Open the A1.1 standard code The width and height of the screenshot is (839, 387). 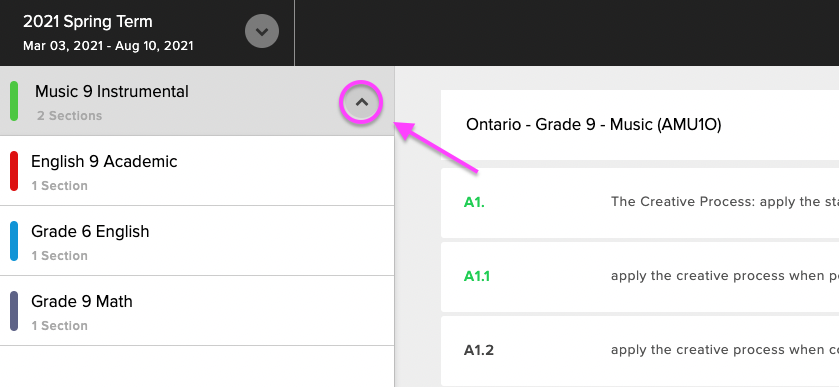click(477, 276)
